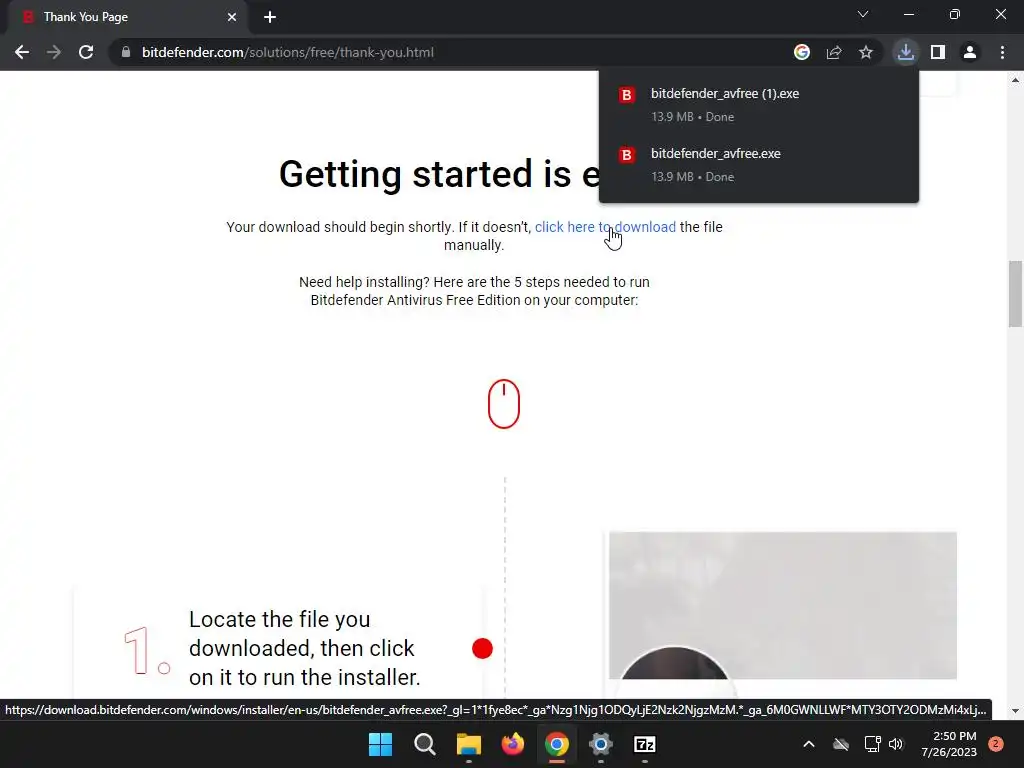Image resolution: width=1024 pixels, height=768 pixels.
Task: Click 'click here to download' link
Action: point(605,227)
